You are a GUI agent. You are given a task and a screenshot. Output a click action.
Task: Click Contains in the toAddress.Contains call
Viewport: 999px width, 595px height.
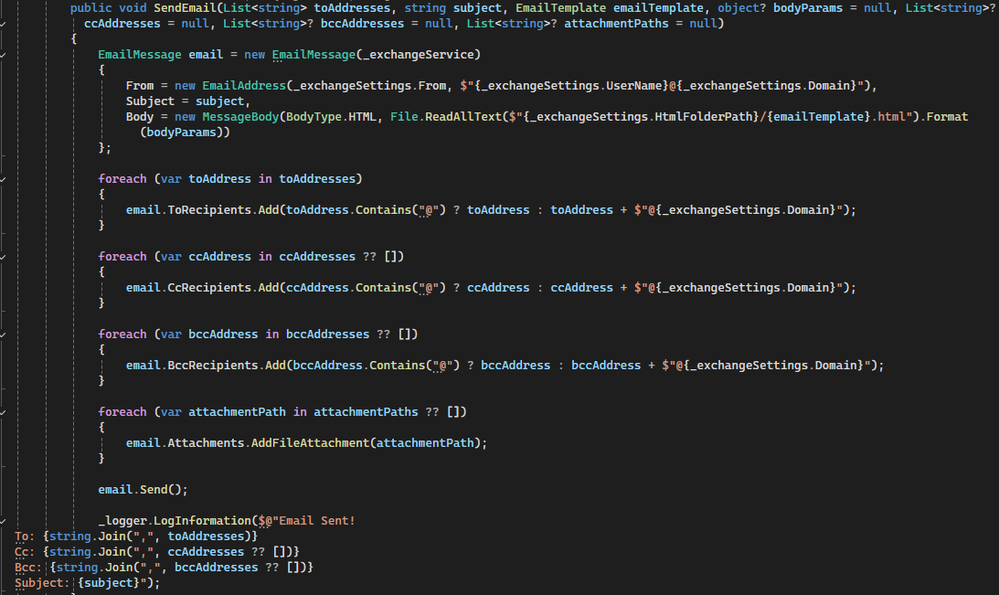[x=383, y=210]
